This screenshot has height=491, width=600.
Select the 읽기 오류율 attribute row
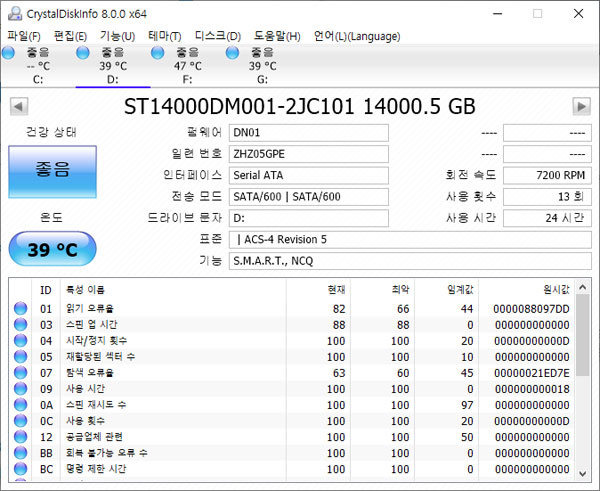[x=292, y=308]
